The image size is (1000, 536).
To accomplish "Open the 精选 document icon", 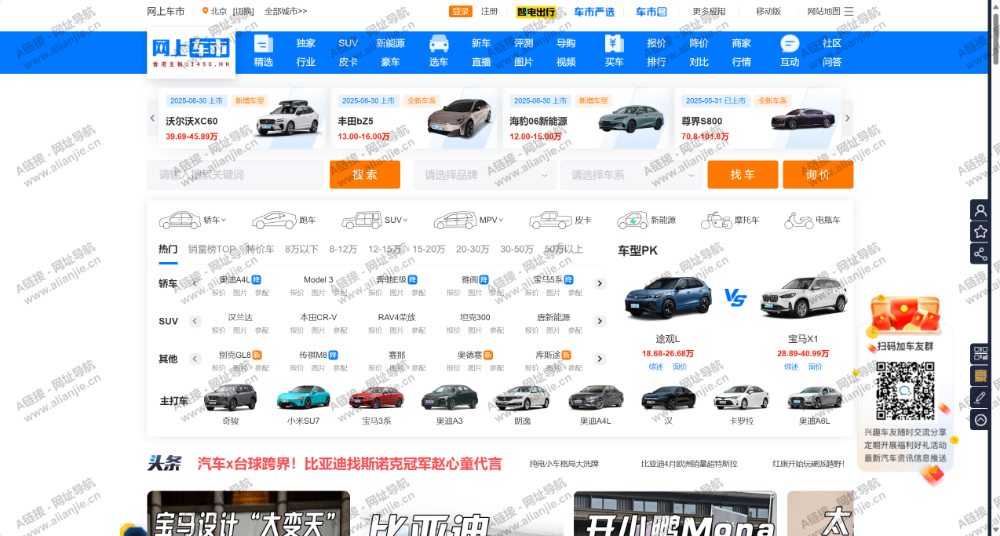I will click(x=263, y=43).
